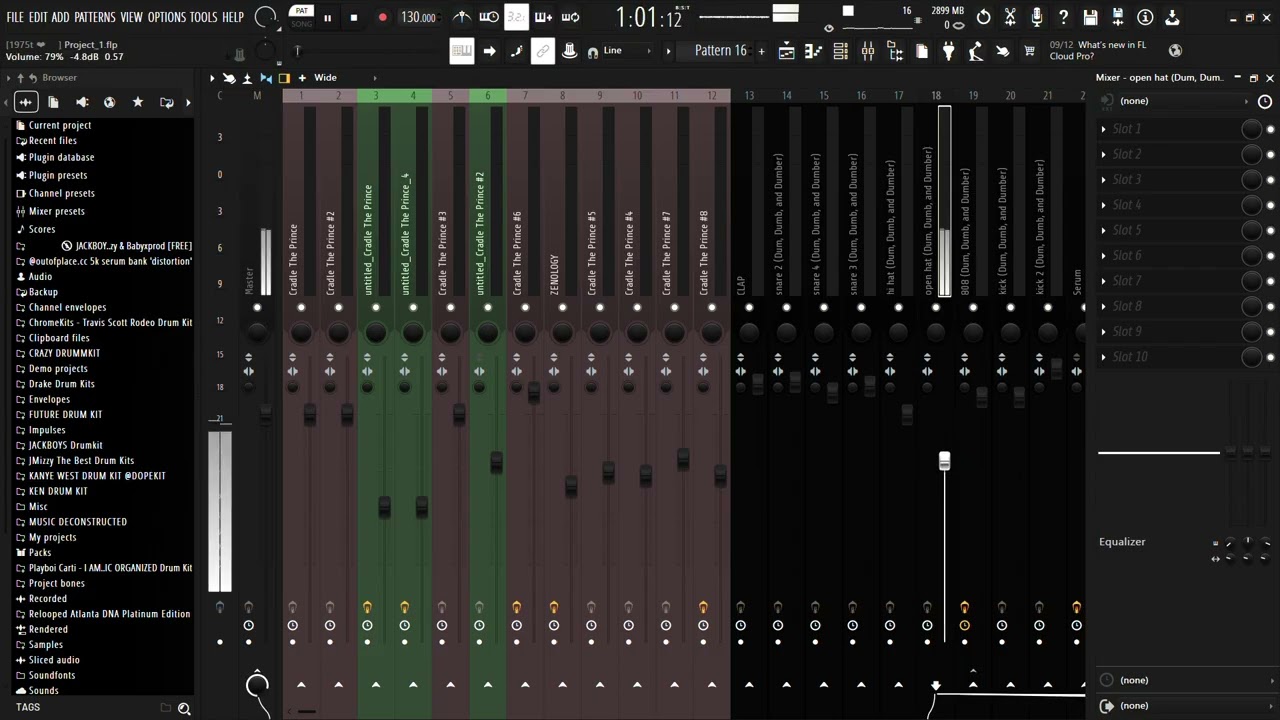Click the snap magnet icon
Screen dimensions: 1280x720
593,52
